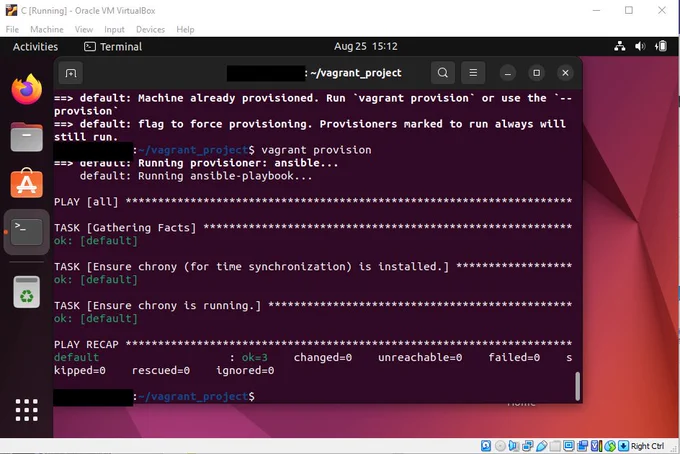
Task: Click 'Running provisioner: ansible...' line
Action: [x=196, y=163]
